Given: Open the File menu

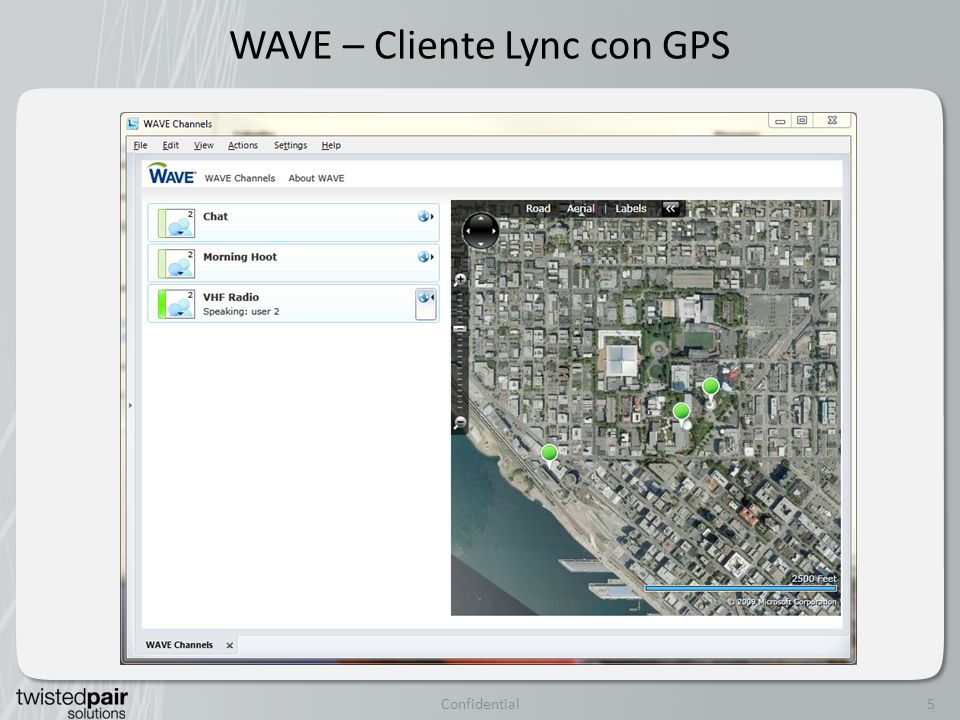Looking at the screenshot, I should 140,145.
